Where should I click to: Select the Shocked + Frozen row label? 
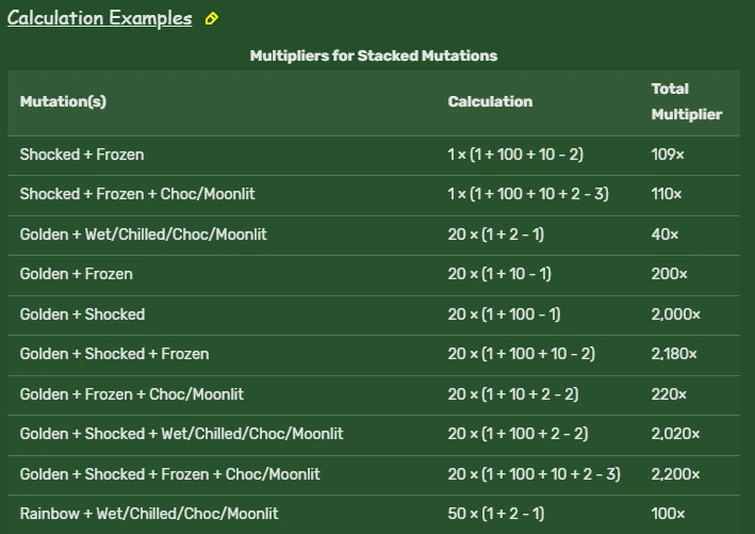pos(82,155)
